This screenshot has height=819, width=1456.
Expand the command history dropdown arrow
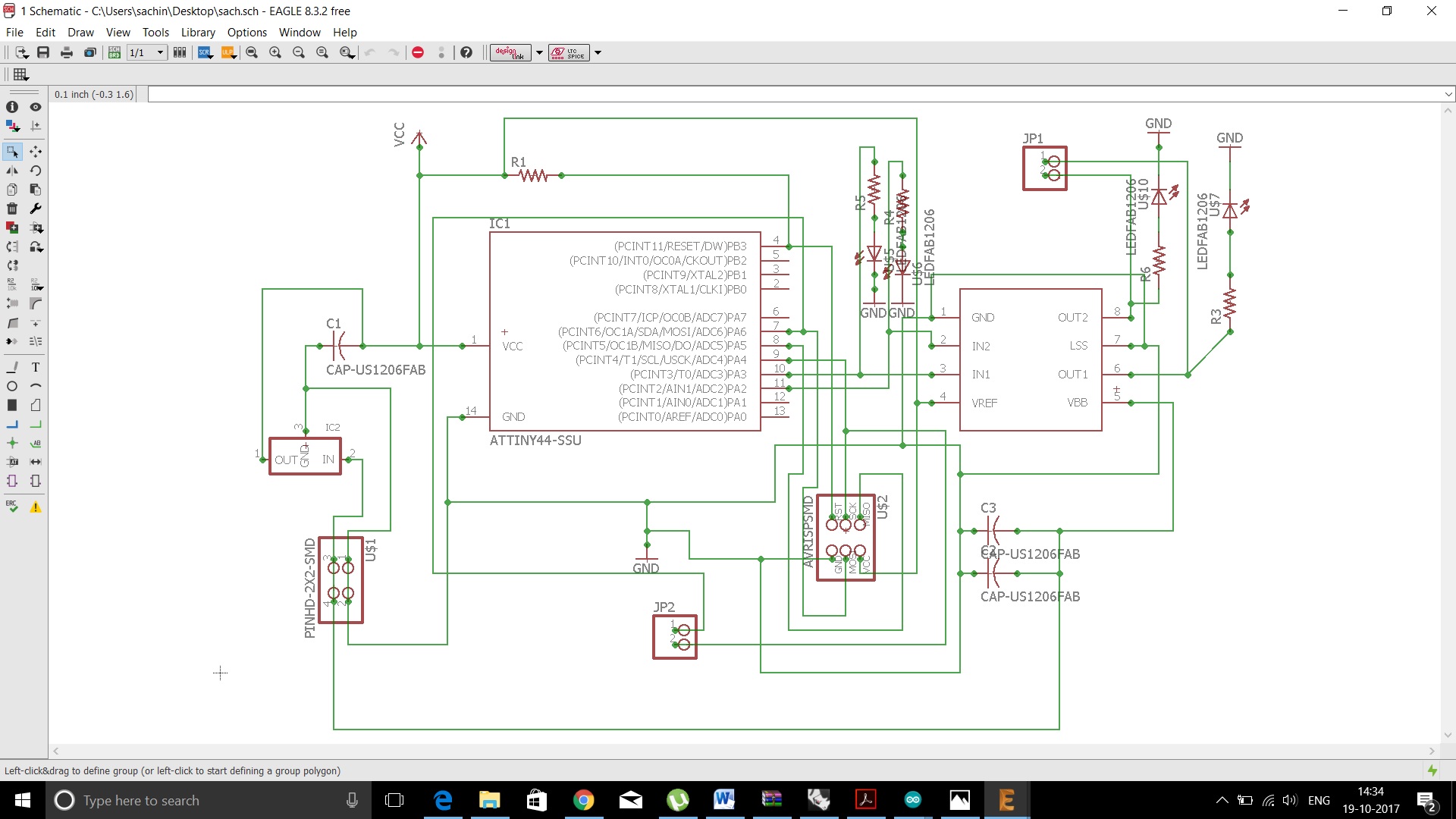[1448, 94]
